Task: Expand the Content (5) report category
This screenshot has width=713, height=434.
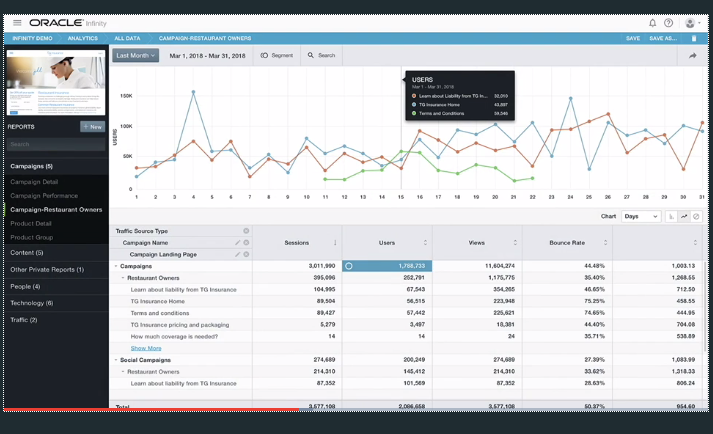Action: [26, 253]
